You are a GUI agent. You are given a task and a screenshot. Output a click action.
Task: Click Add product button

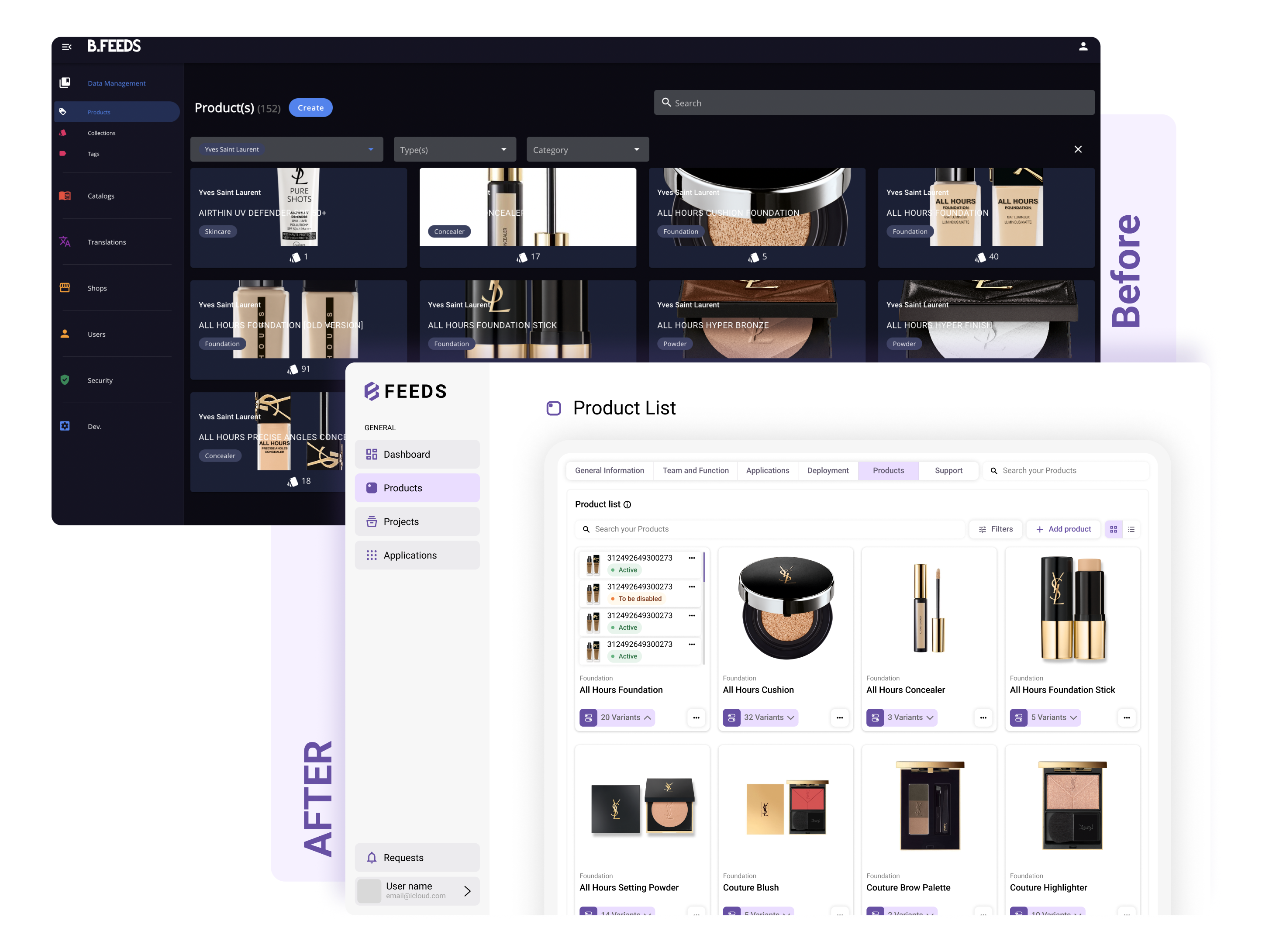(1063, 530)
